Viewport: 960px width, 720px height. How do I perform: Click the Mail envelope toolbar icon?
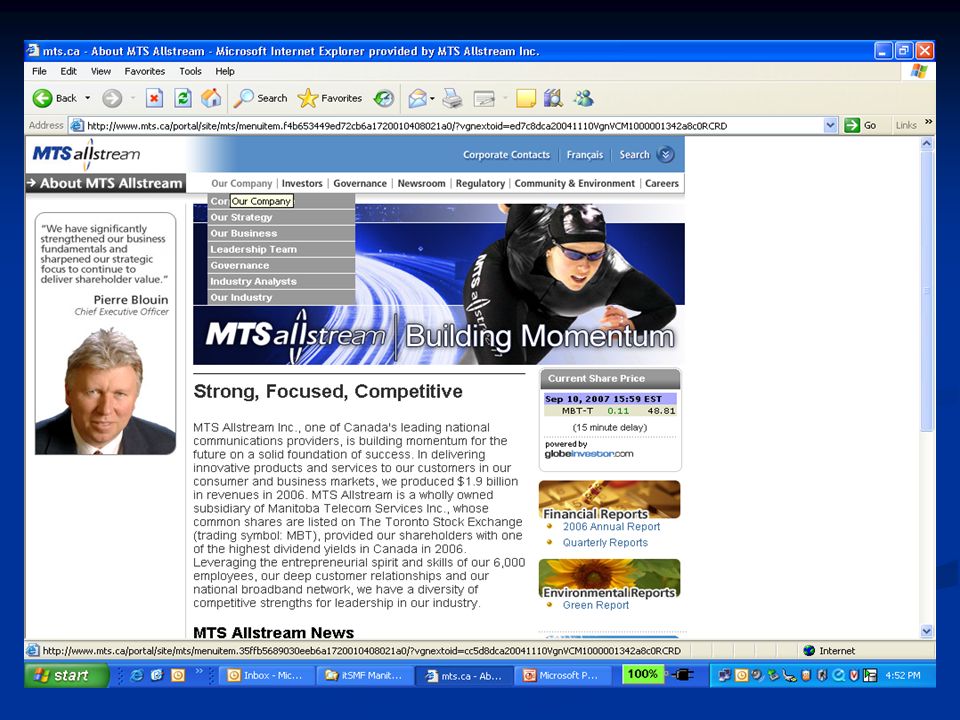click(x=417, y=98)
